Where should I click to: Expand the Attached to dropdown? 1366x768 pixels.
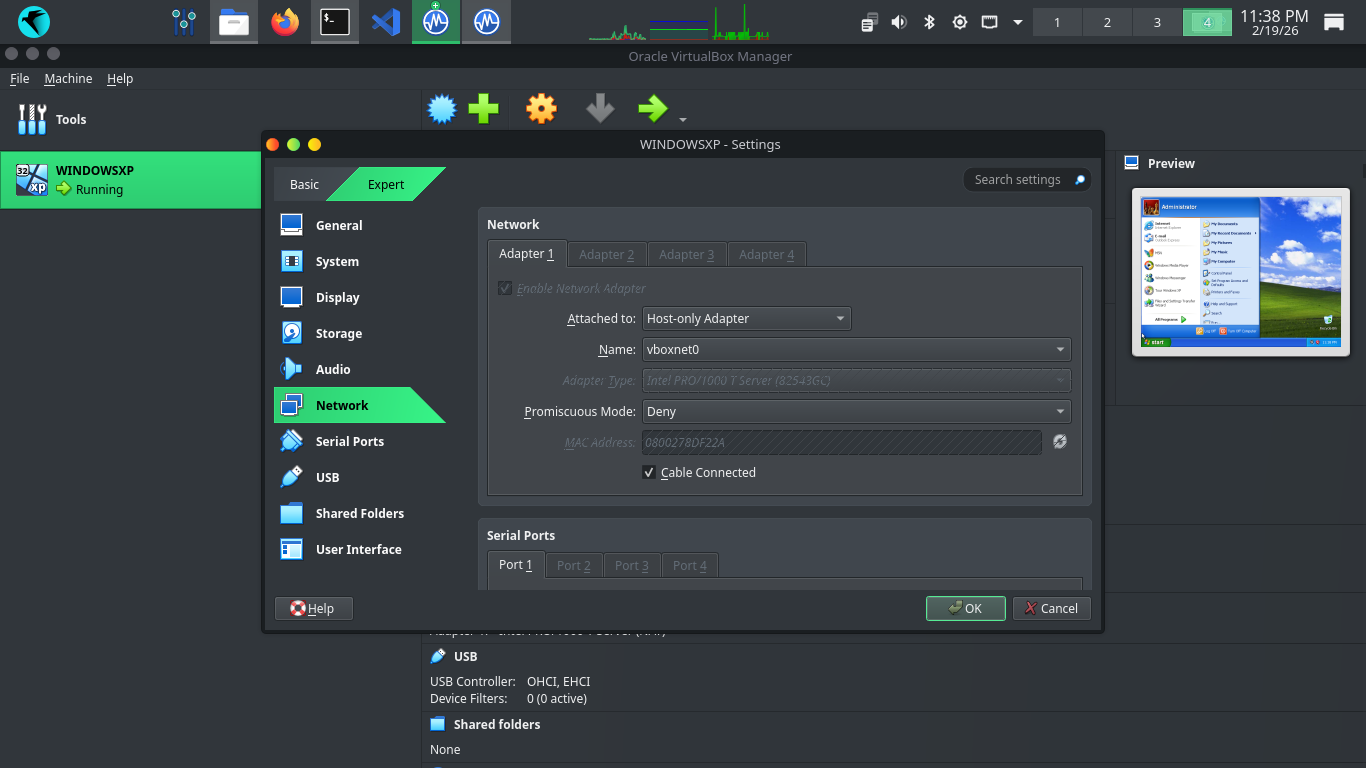tap(746, 319)
